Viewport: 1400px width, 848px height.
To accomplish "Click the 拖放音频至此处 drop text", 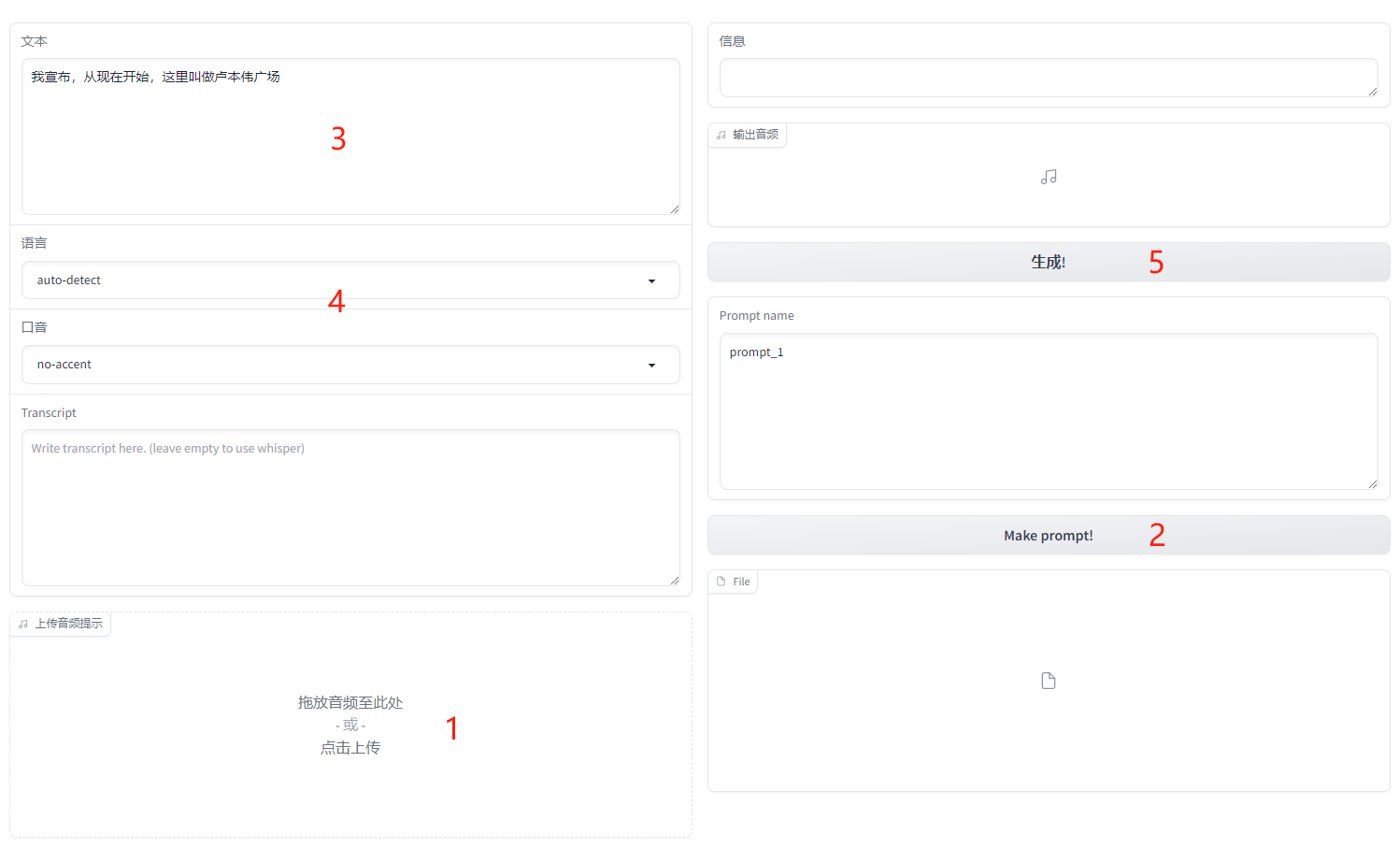I will pyautogui.click(x=350, y=702).
